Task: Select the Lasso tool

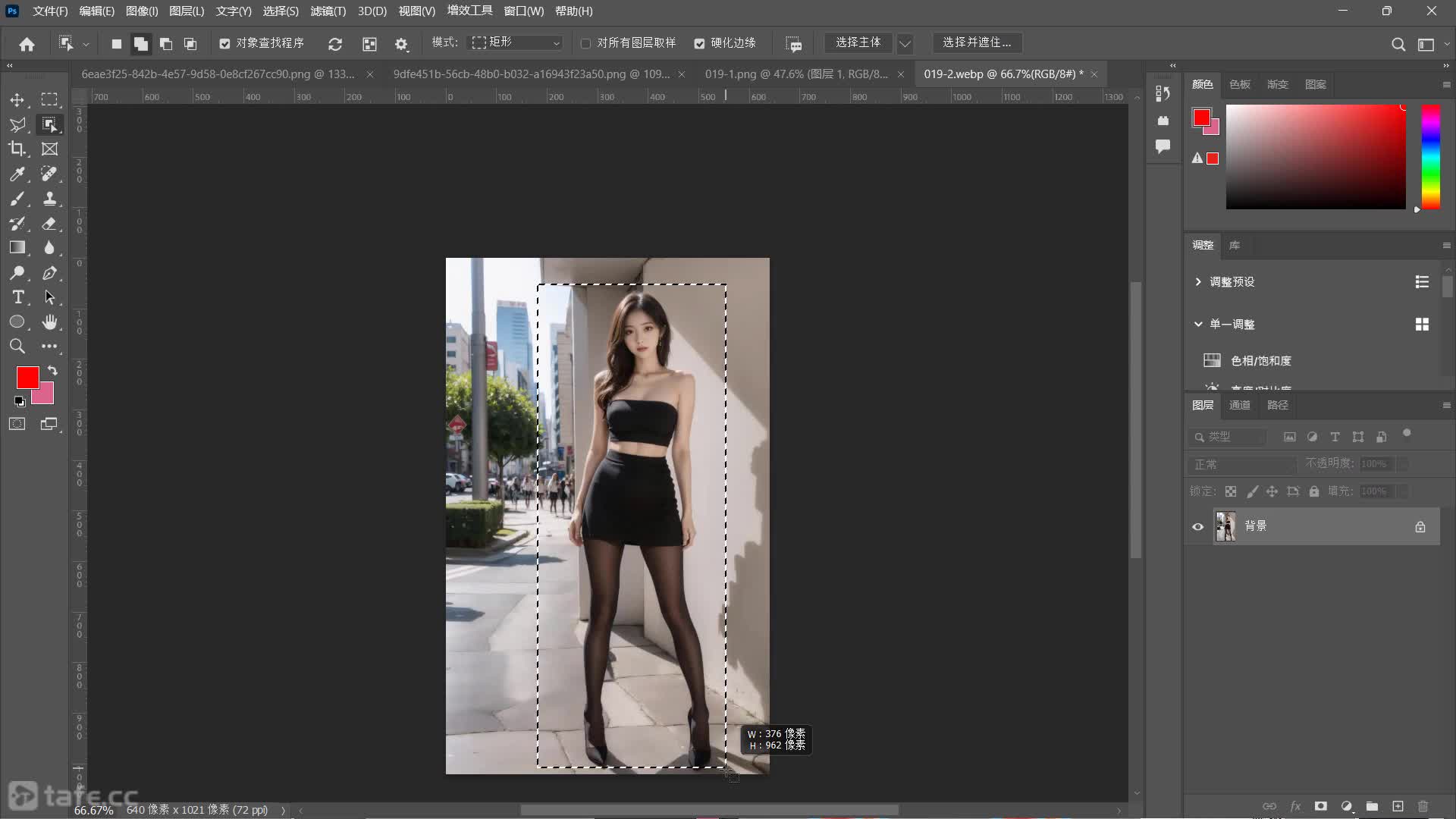Action: (17, 124)
